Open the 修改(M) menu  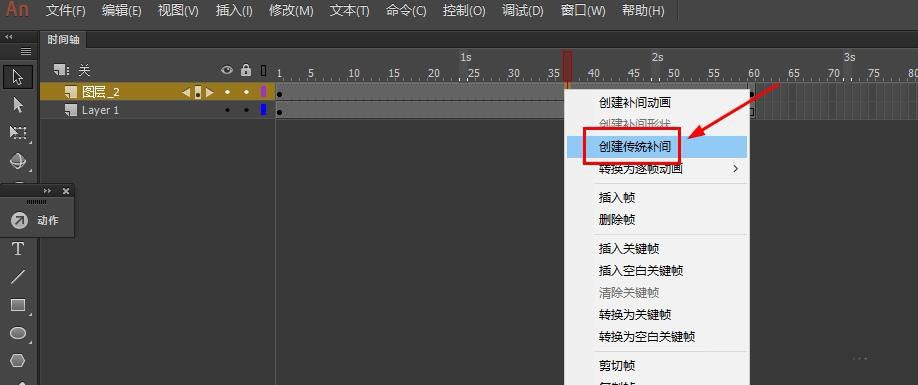pos(291,11)
